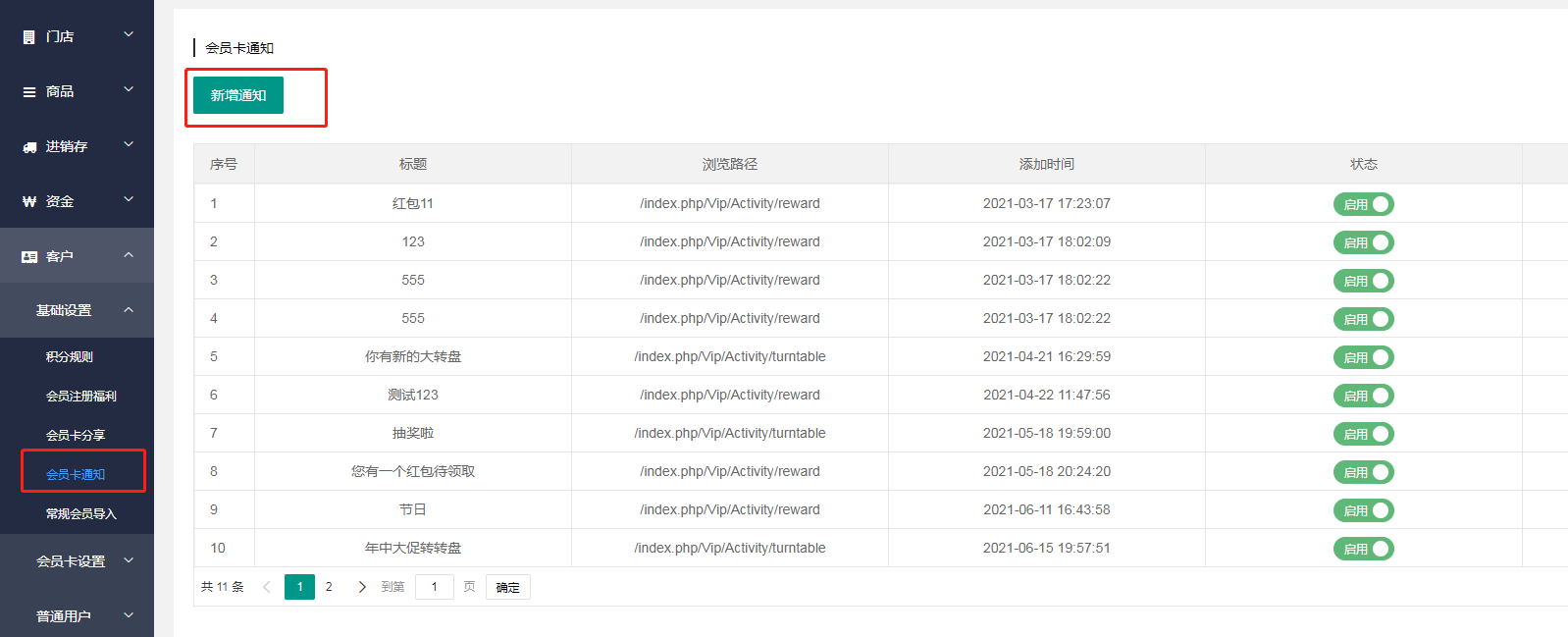Image resolution: width=1568 pixels, height=637 pixels.
Task: Toggle 启用 switch for row 抽奖啦
Action: 1364,434
